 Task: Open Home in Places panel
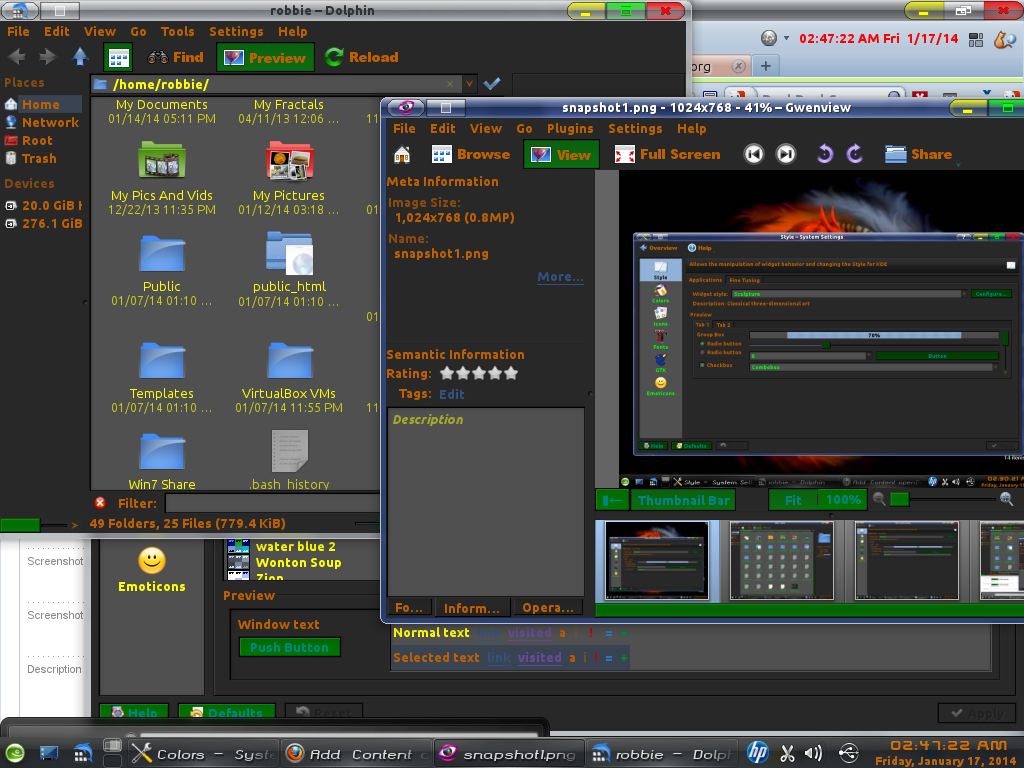(42, 104)
